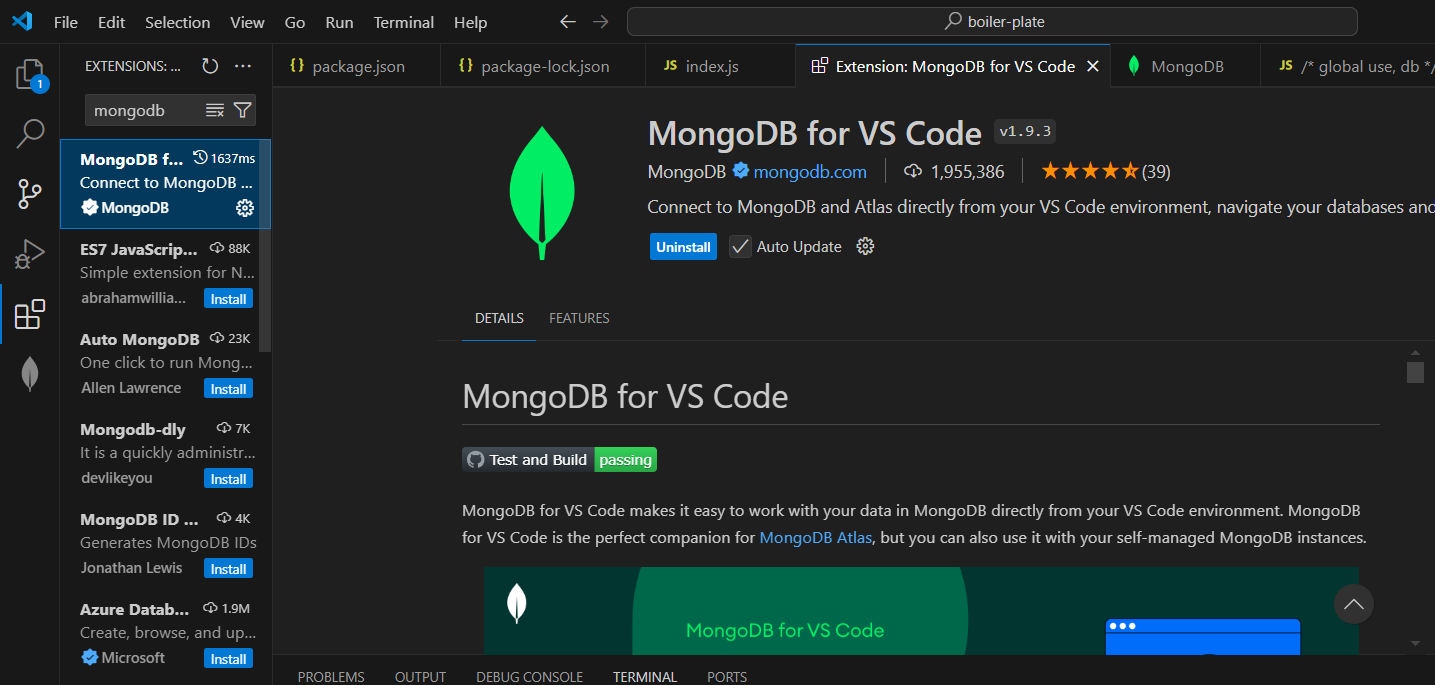
Task: Install the Auto MongoDB extension
Action: pyautogui.click(x=228, y=389)
